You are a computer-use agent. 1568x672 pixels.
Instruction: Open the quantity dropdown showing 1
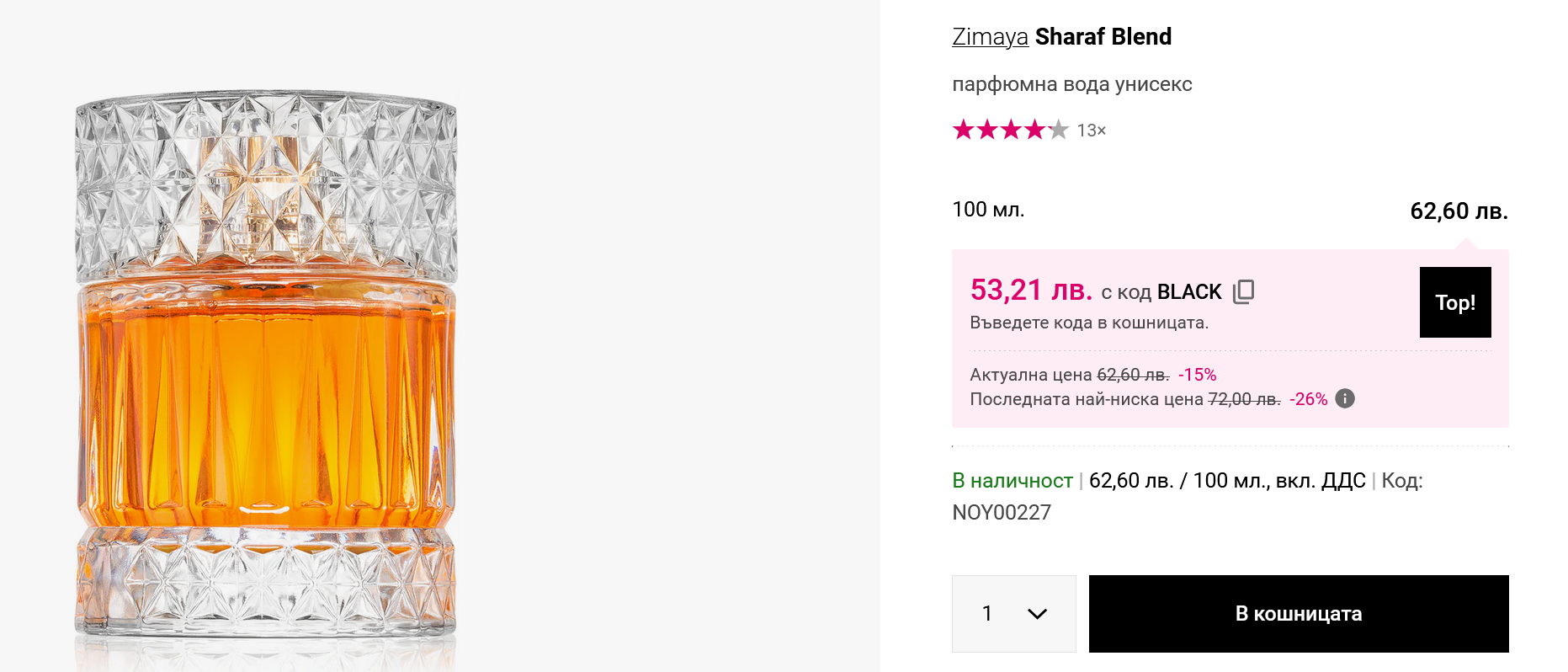pyautogui.click(x=1013, y=614)
